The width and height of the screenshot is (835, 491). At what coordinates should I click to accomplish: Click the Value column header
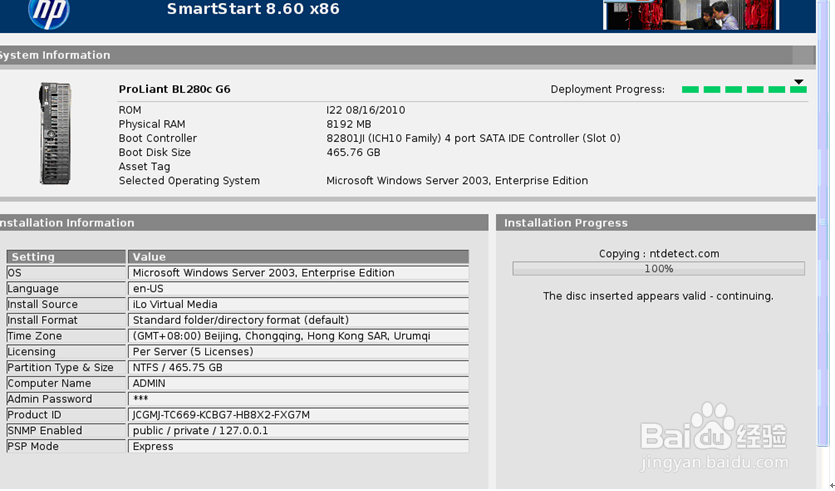point(298,257)
